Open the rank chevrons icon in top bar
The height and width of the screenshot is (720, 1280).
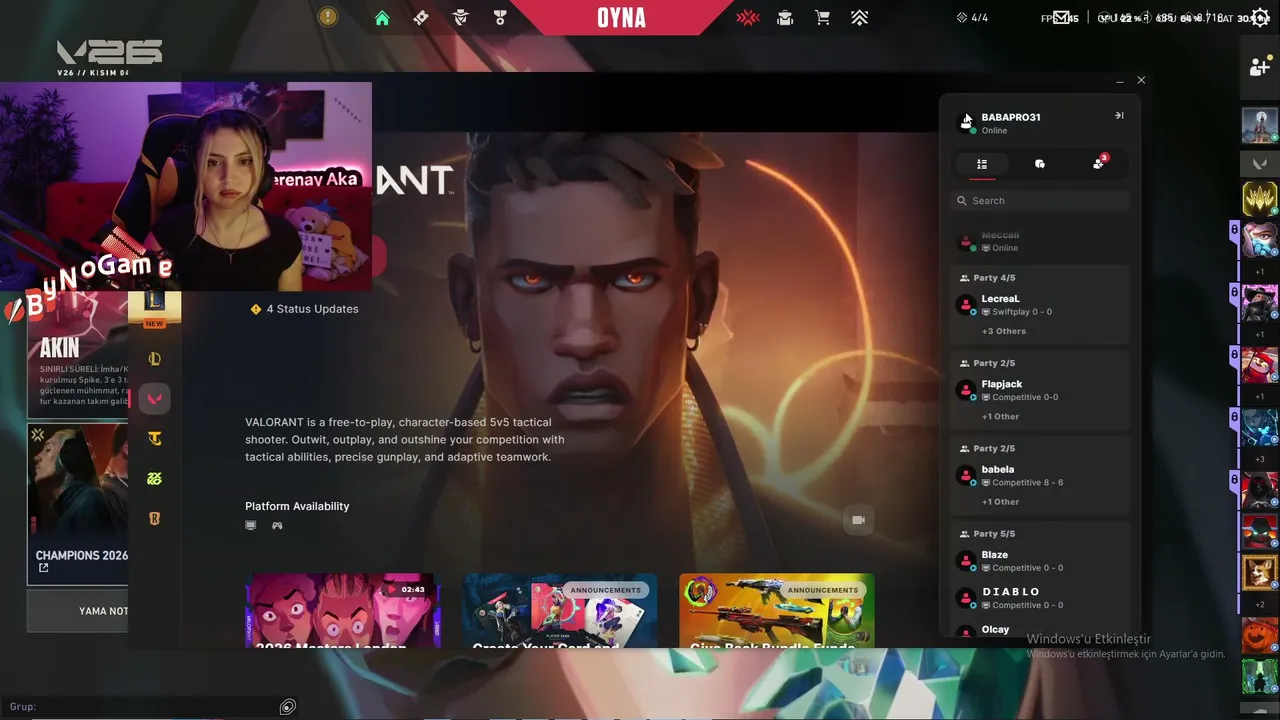pyautogui.click(x=859, y=17)
